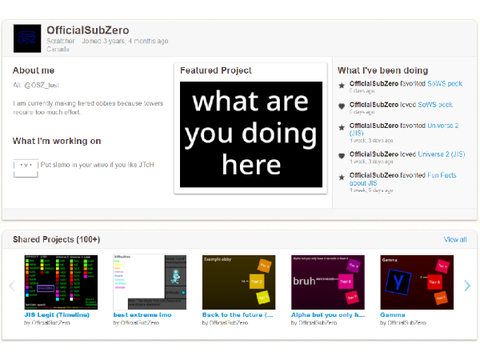Click the best extreme imo title link

coord(142,315)
